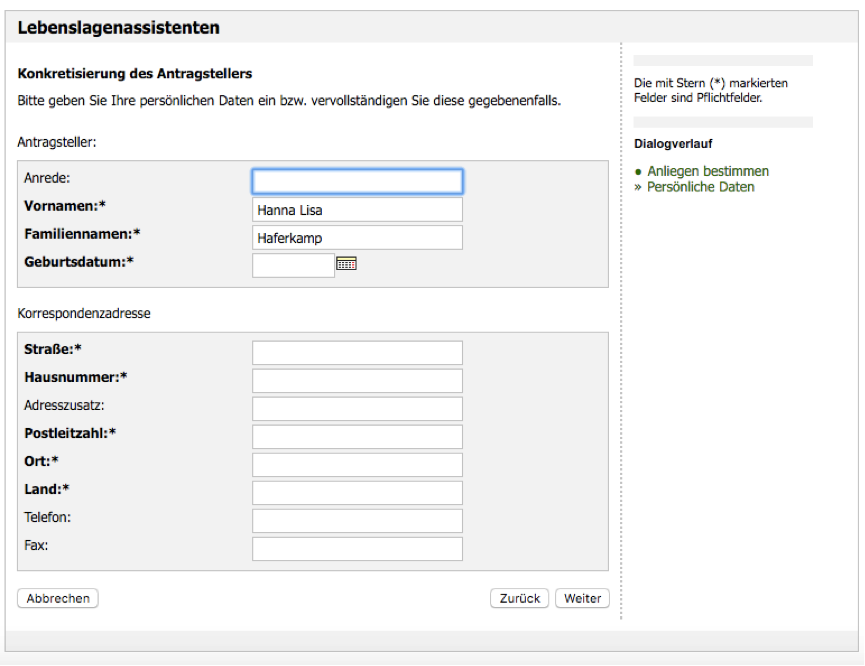Click the Dialogverlauf sidebar heading
Screen dimensions: 865x666
(673, 144)
